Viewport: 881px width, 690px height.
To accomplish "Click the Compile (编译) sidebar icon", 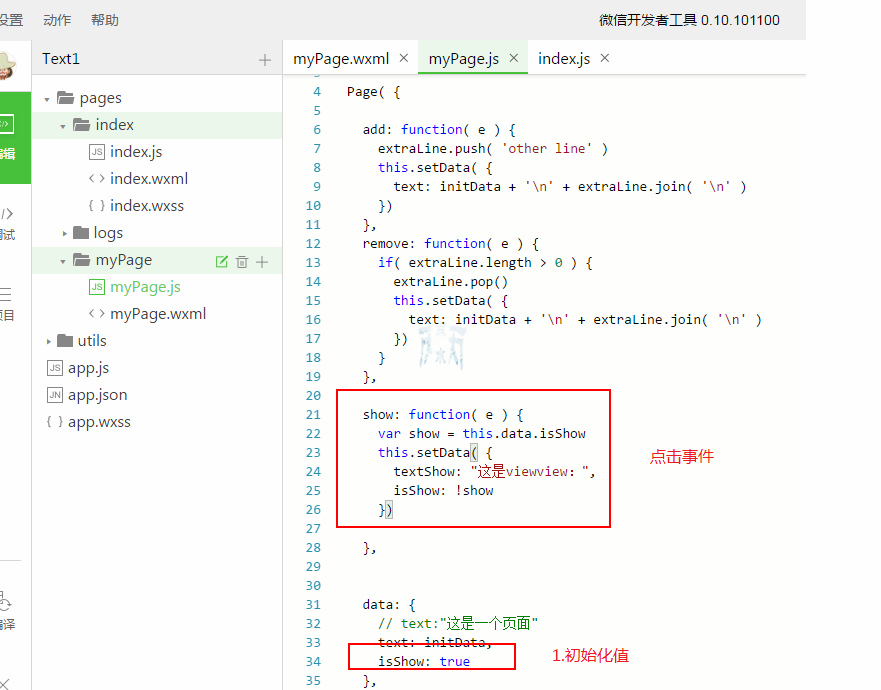I will 7,611.
